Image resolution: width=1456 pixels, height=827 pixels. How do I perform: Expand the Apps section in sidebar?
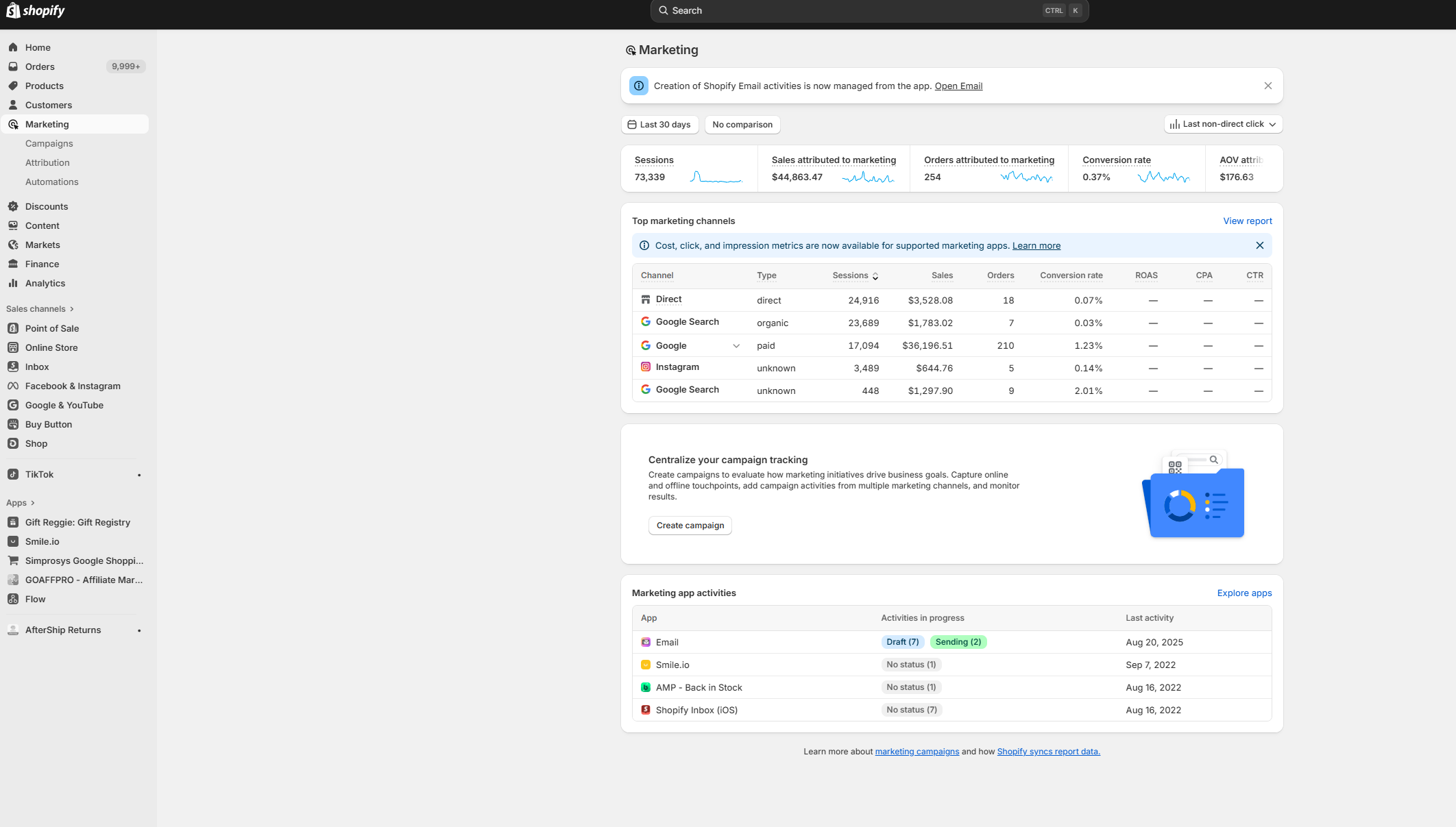click(21, 503)
